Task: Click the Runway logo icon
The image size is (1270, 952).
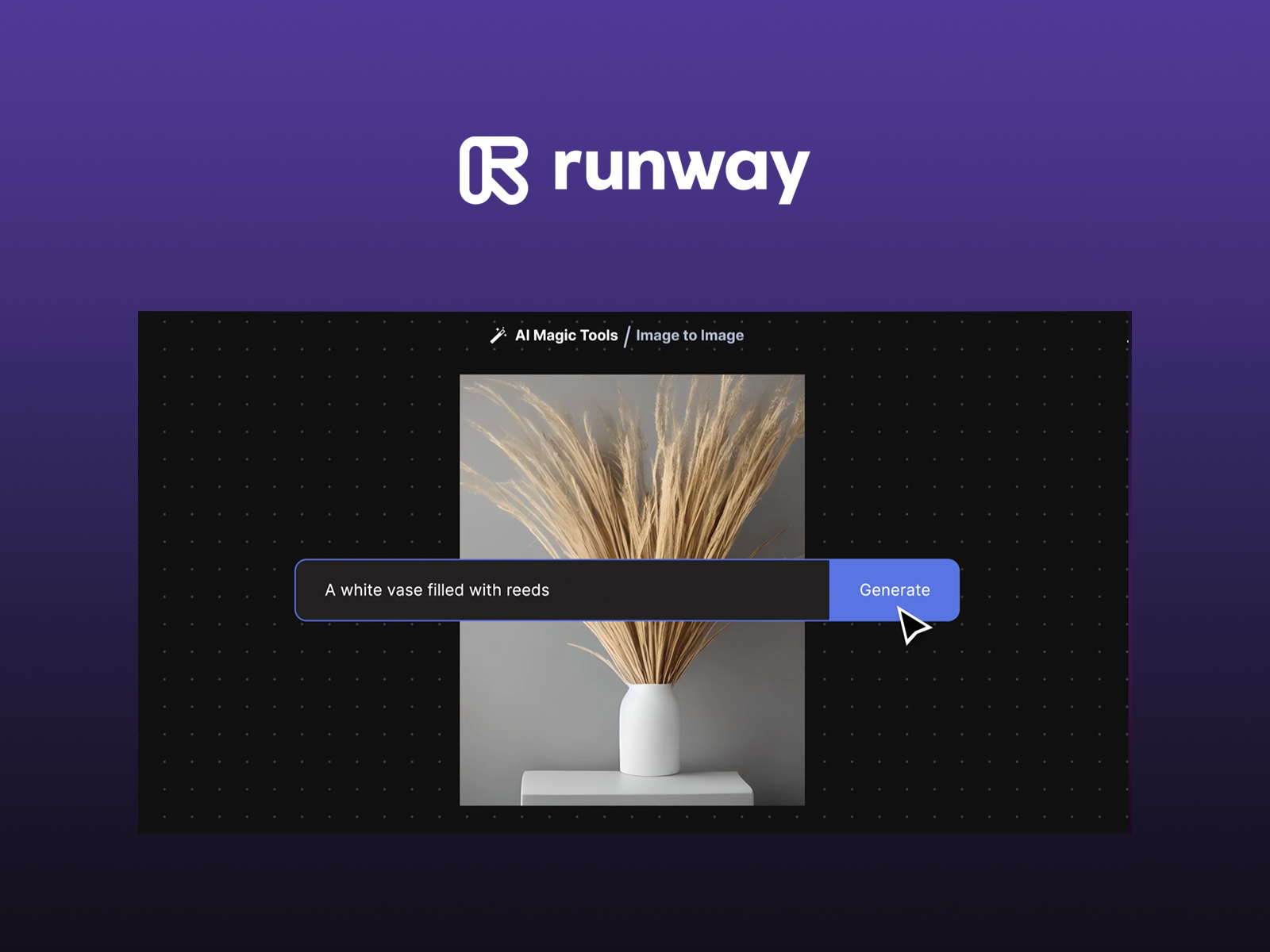Action: pos(494,170)
